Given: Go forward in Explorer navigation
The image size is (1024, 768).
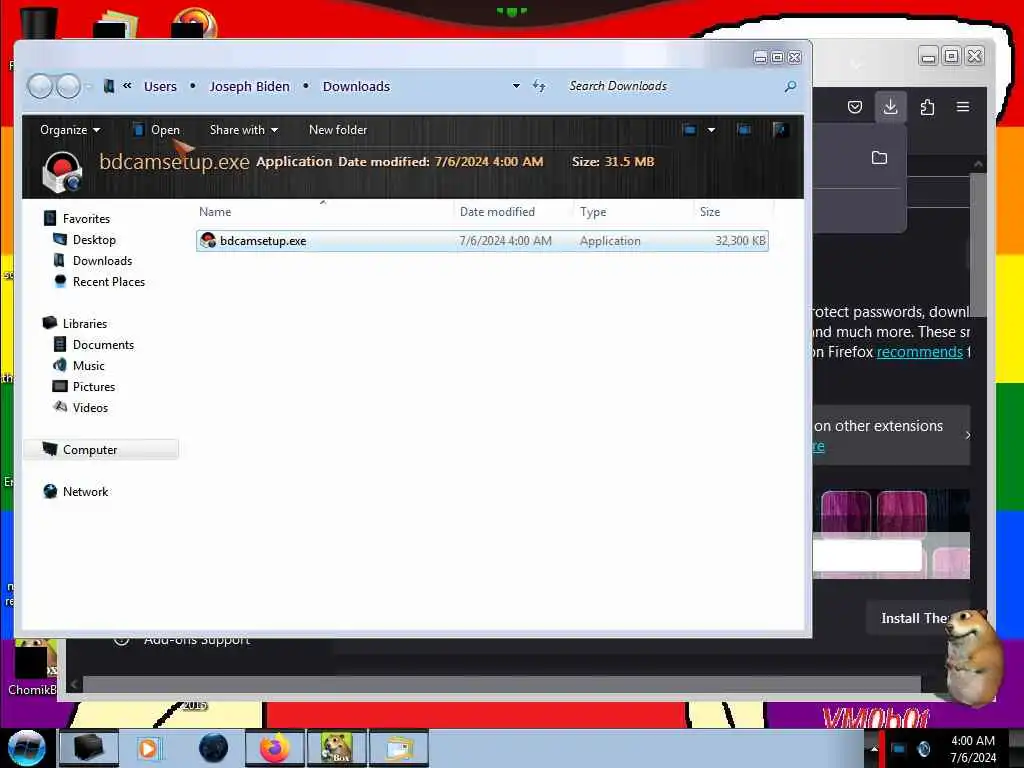Looking at the screenshot, I should click(x=68, y=86).
